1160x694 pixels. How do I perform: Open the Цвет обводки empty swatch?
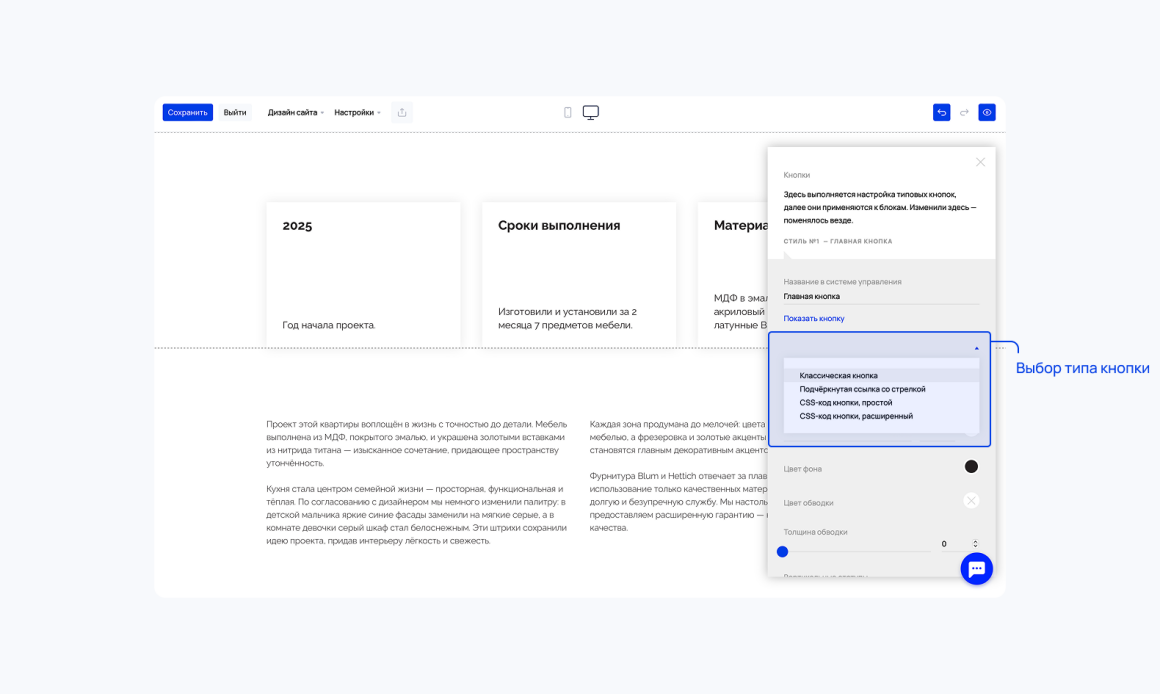click(971, 501)
